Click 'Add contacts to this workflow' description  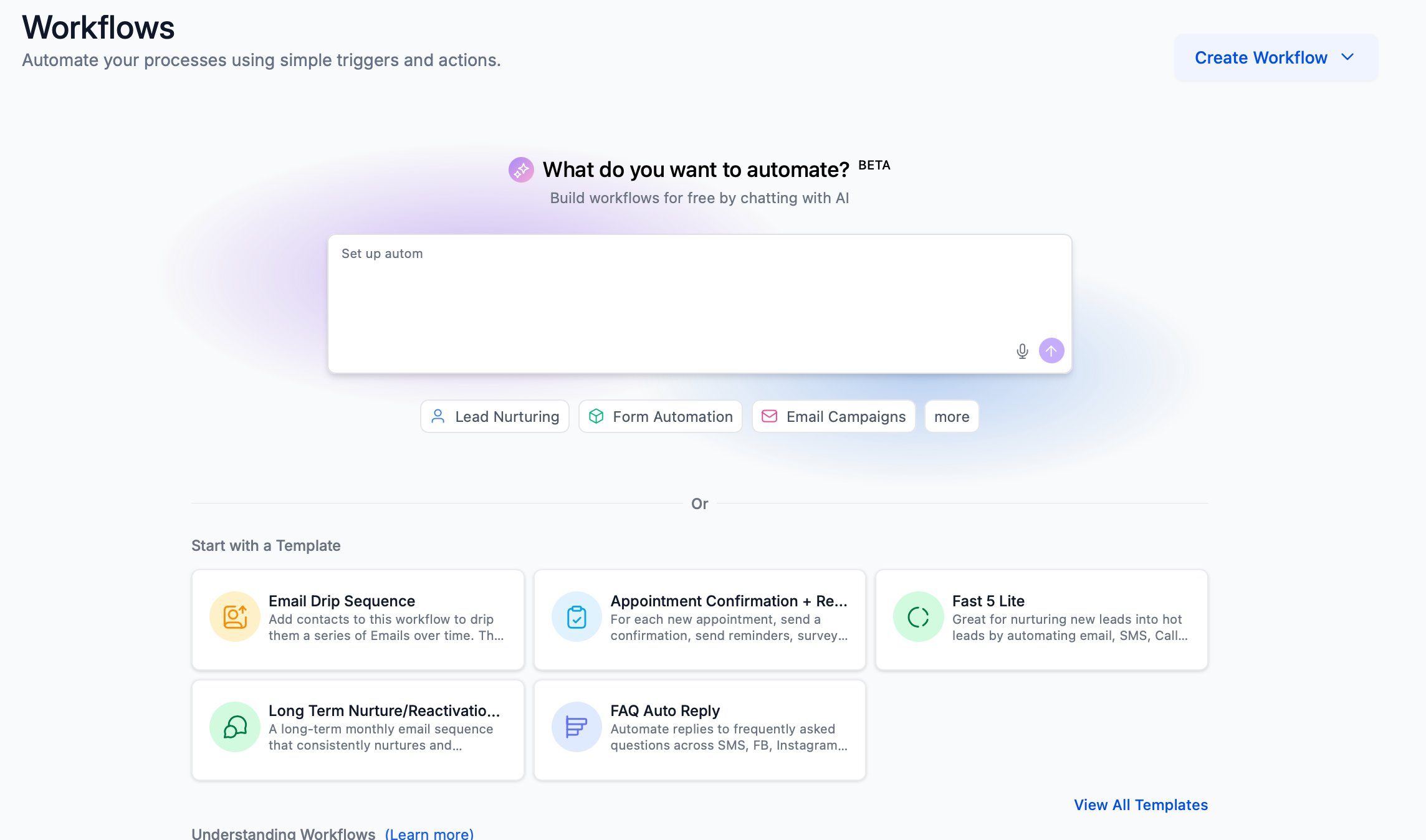click(x=386, y=628)
